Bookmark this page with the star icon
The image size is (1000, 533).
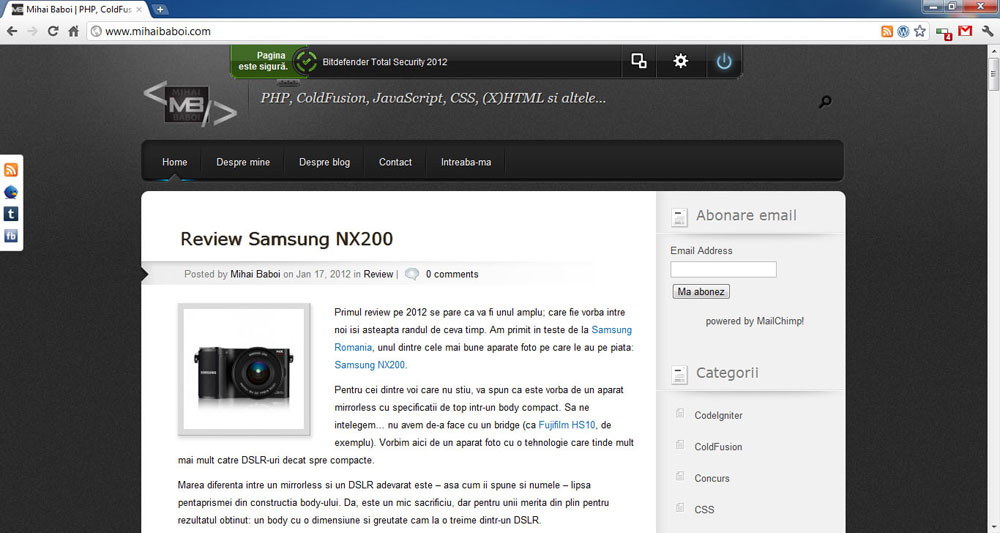920,31
